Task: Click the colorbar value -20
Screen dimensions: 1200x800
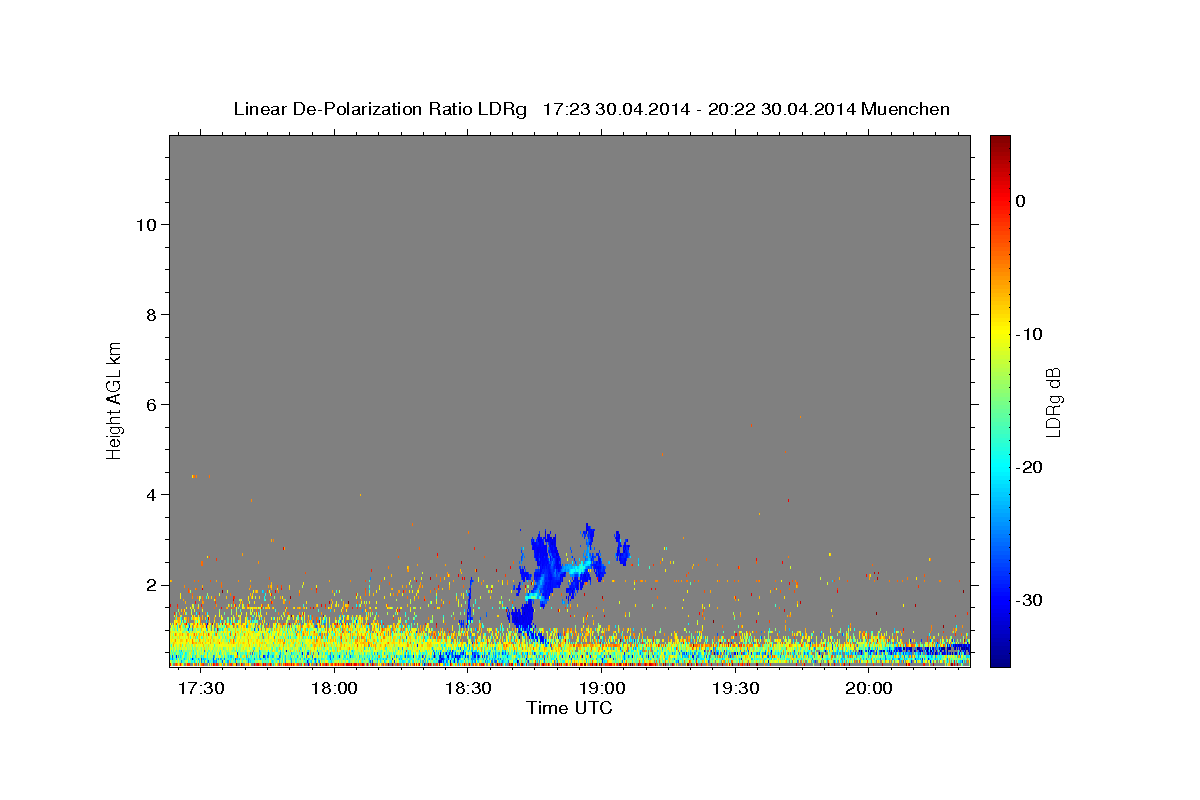Action: tap(1029, 467)
